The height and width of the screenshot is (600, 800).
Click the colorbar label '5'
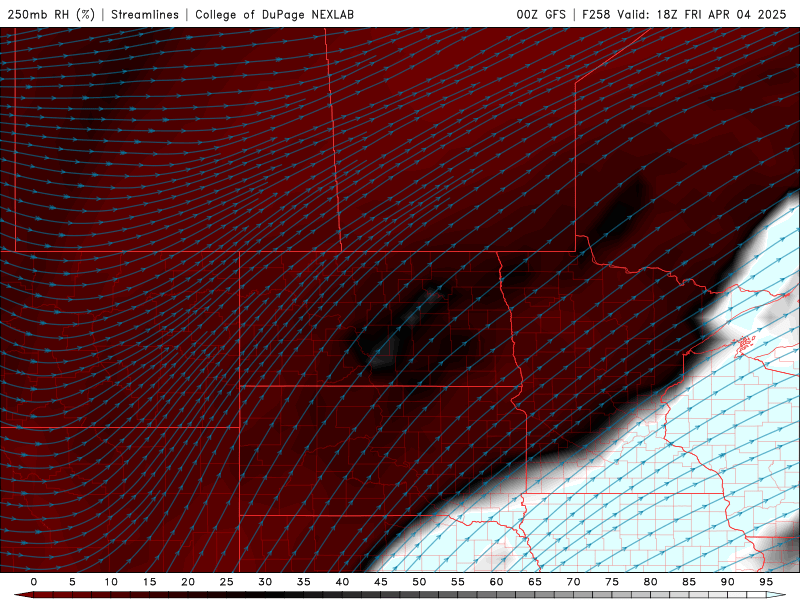pyautogui.click(x=72, y=582)
